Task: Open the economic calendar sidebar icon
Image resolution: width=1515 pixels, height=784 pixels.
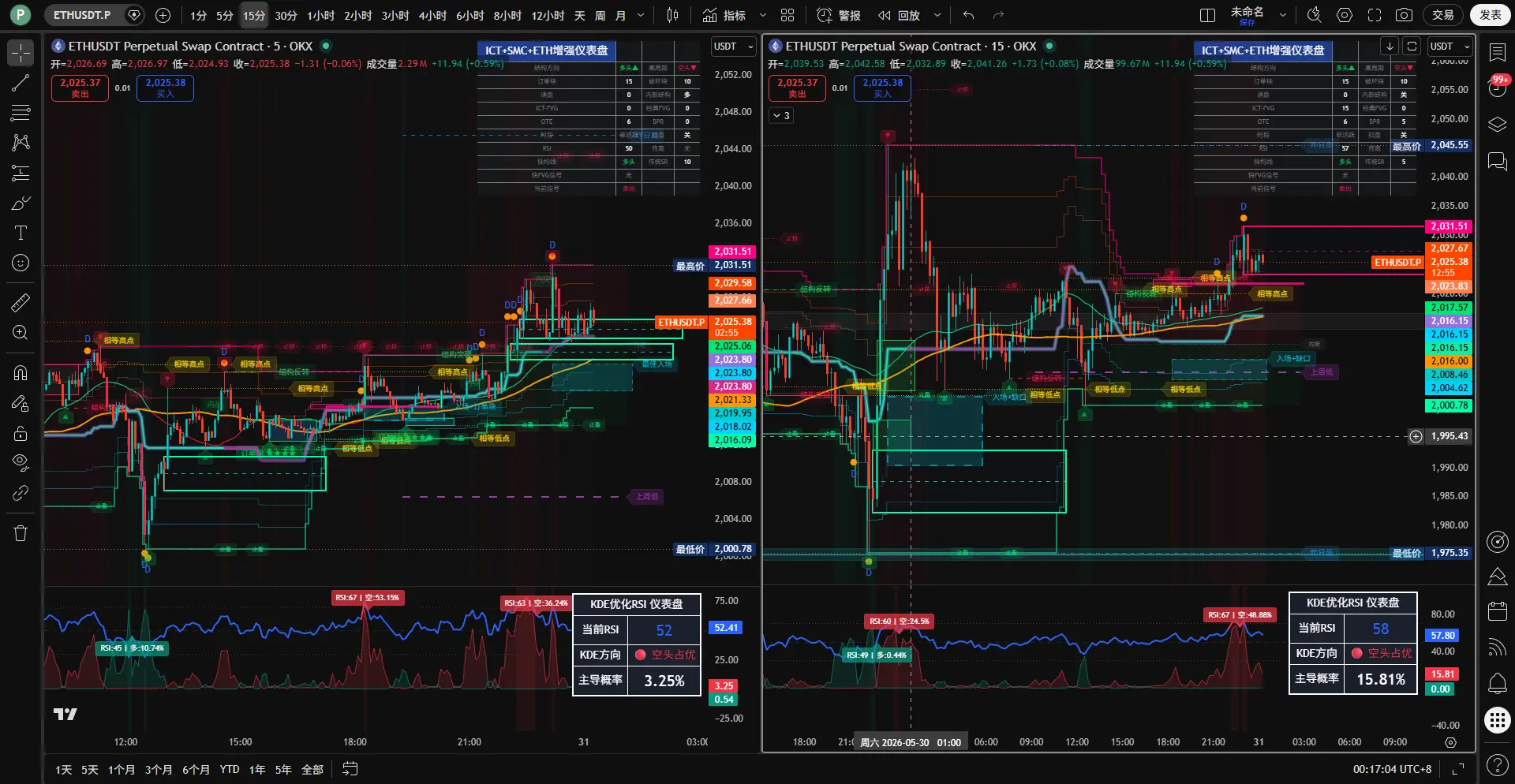Action: 1497,611
